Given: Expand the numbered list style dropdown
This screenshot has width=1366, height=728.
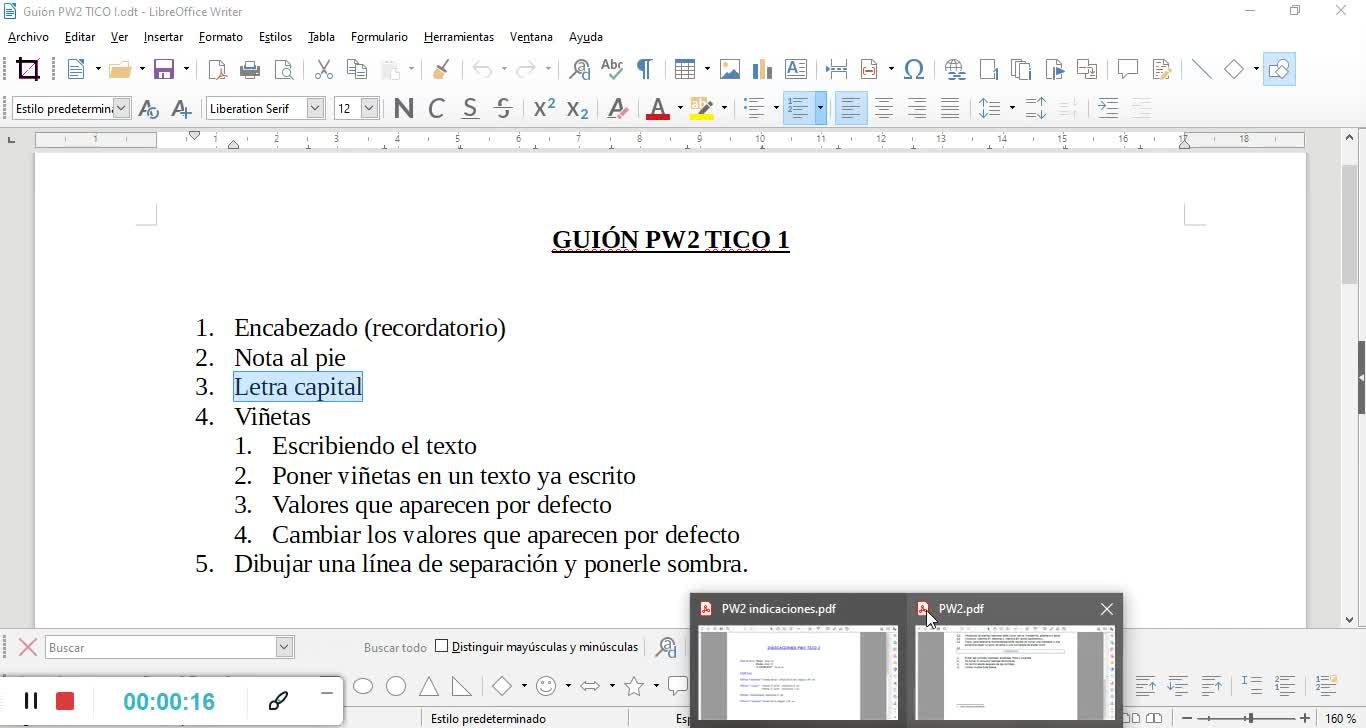Looking at the screenshot, I should [820, 108].
